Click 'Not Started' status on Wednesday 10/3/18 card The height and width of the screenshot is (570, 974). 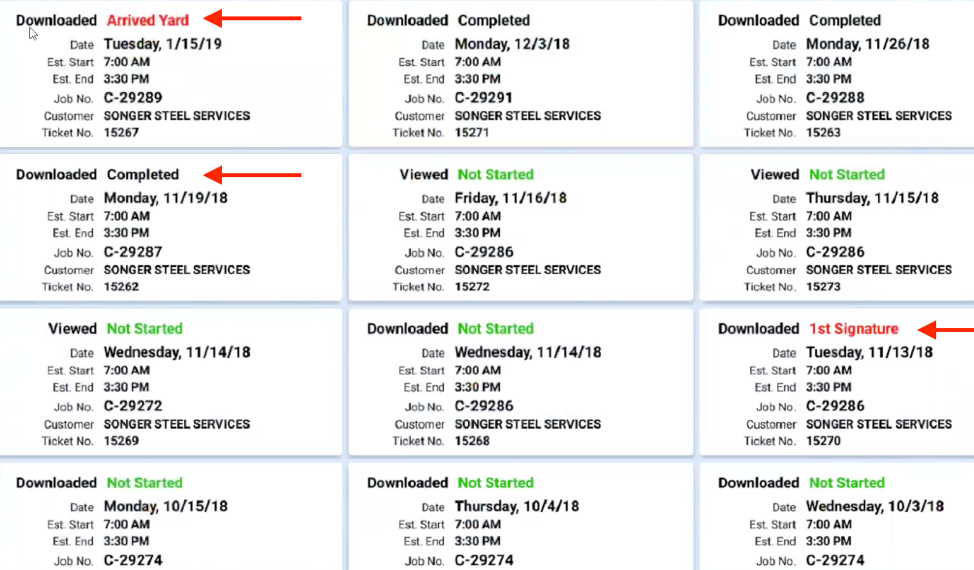point(847,482)
